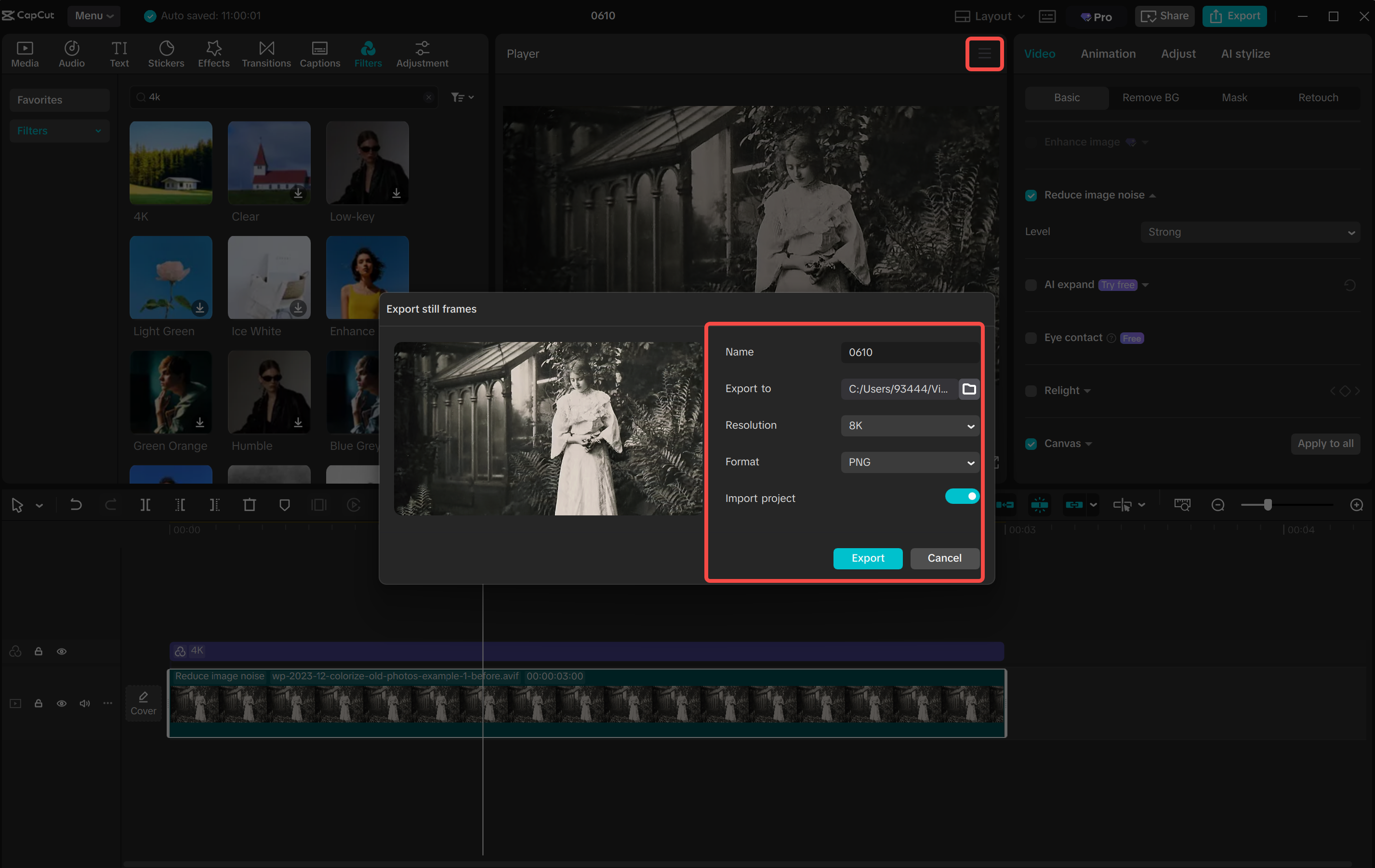The image size is (1375, 868).
Task: Adjust the timeline zoom slider
Action: (x=1268, y=505)
